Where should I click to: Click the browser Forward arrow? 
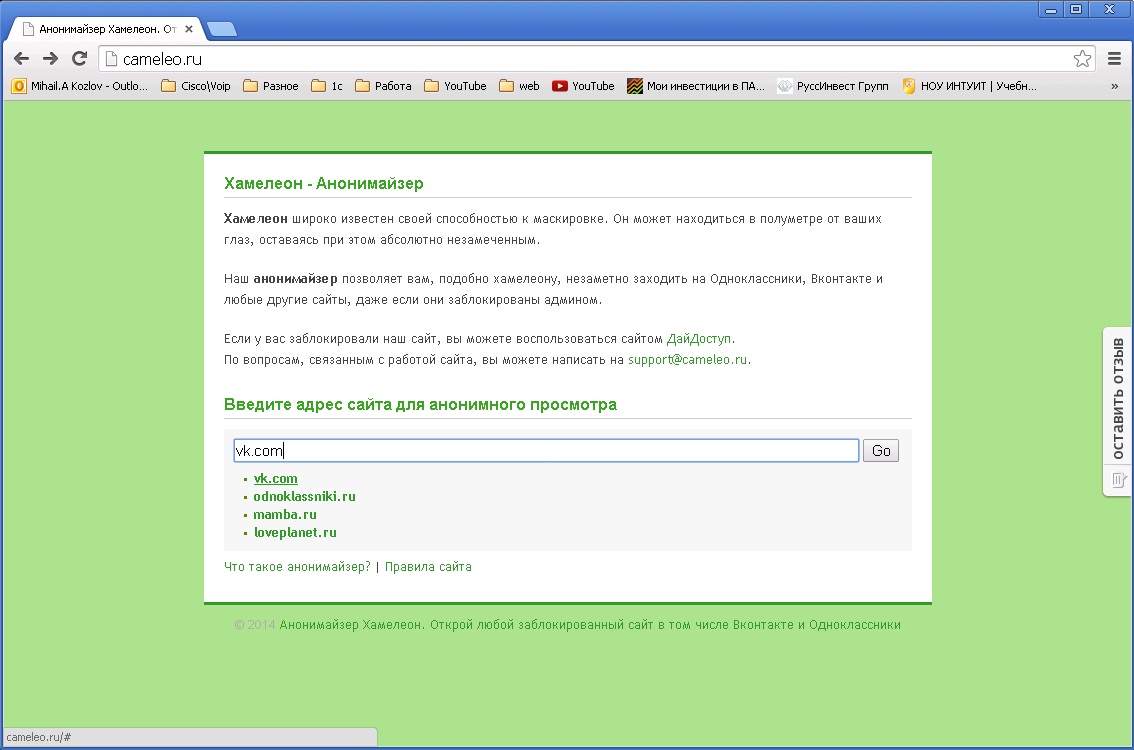(50, 59)
